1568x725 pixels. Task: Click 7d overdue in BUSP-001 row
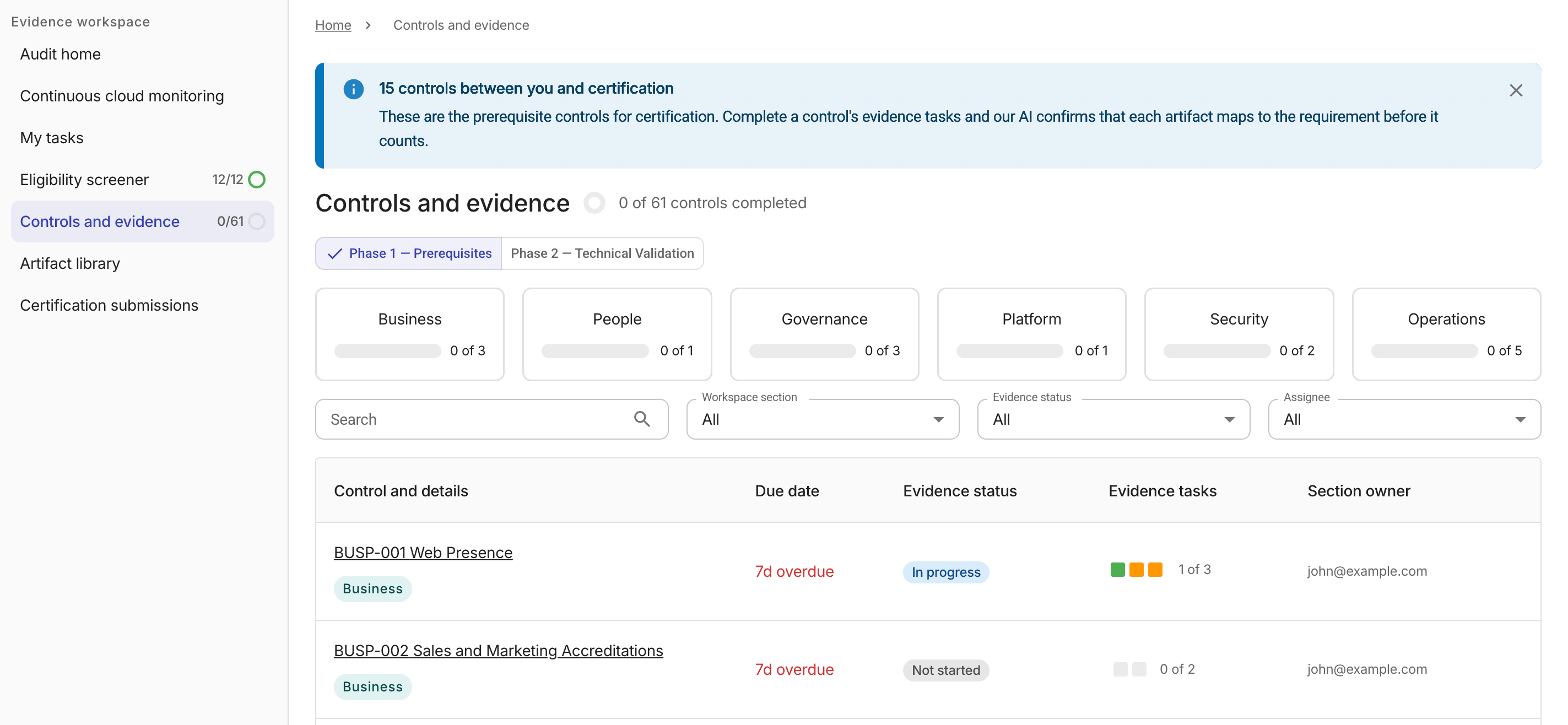(x=794, y=571)
